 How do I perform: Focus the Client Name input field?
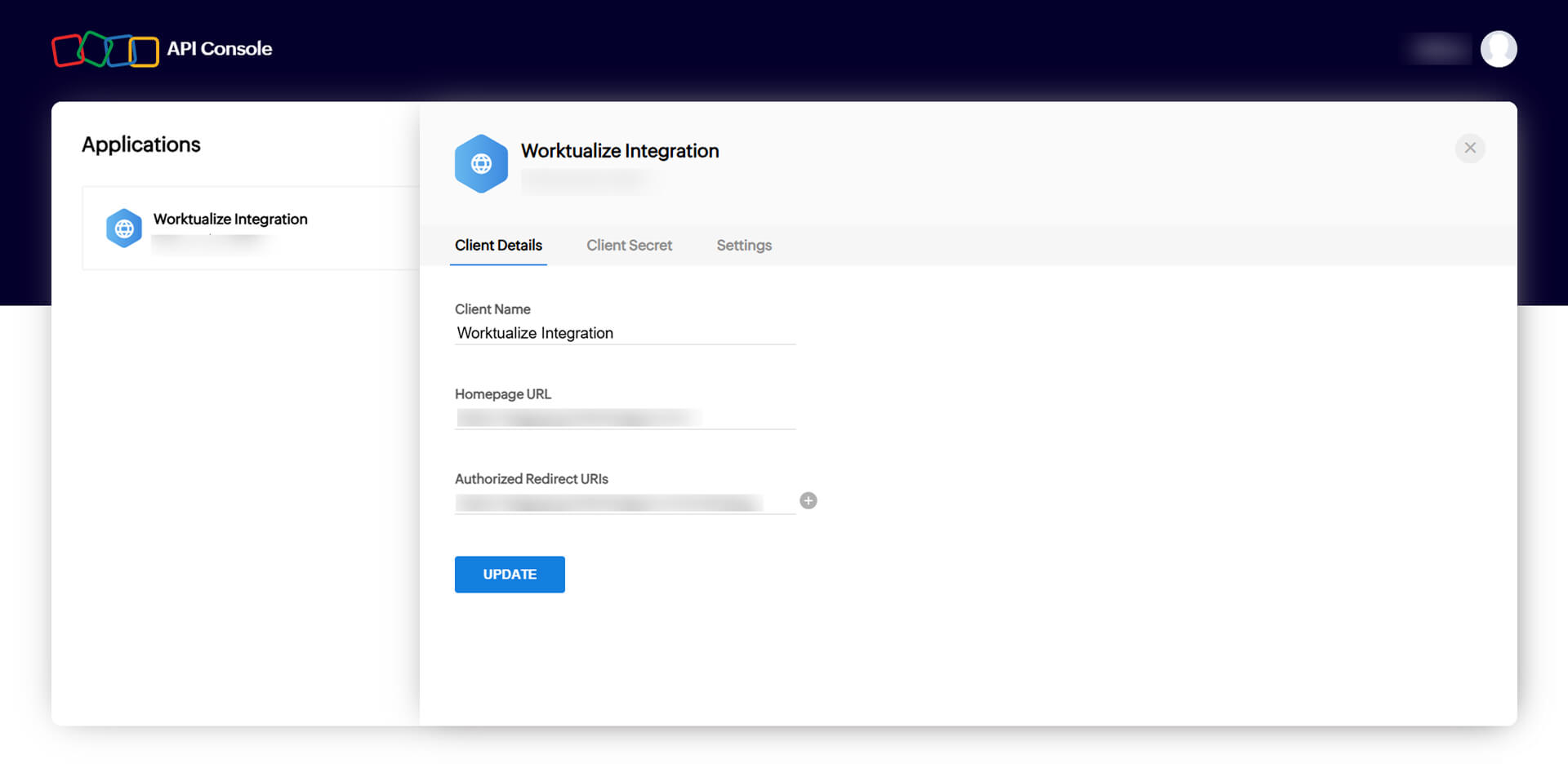[x=625, y=332]
